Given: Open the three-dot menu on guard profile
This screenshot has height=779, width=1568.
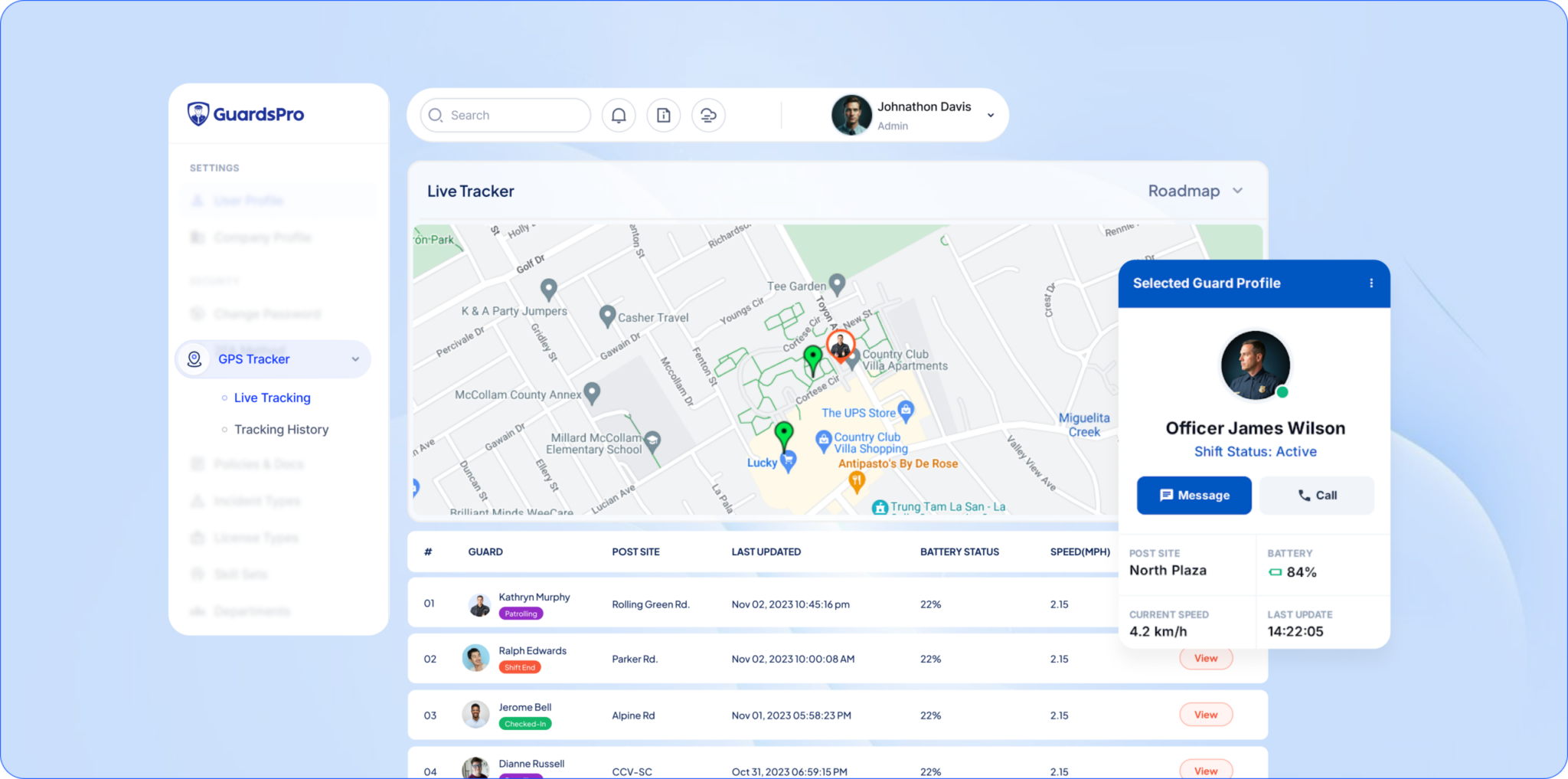Looking at the screenshot, I should 1370,283.
